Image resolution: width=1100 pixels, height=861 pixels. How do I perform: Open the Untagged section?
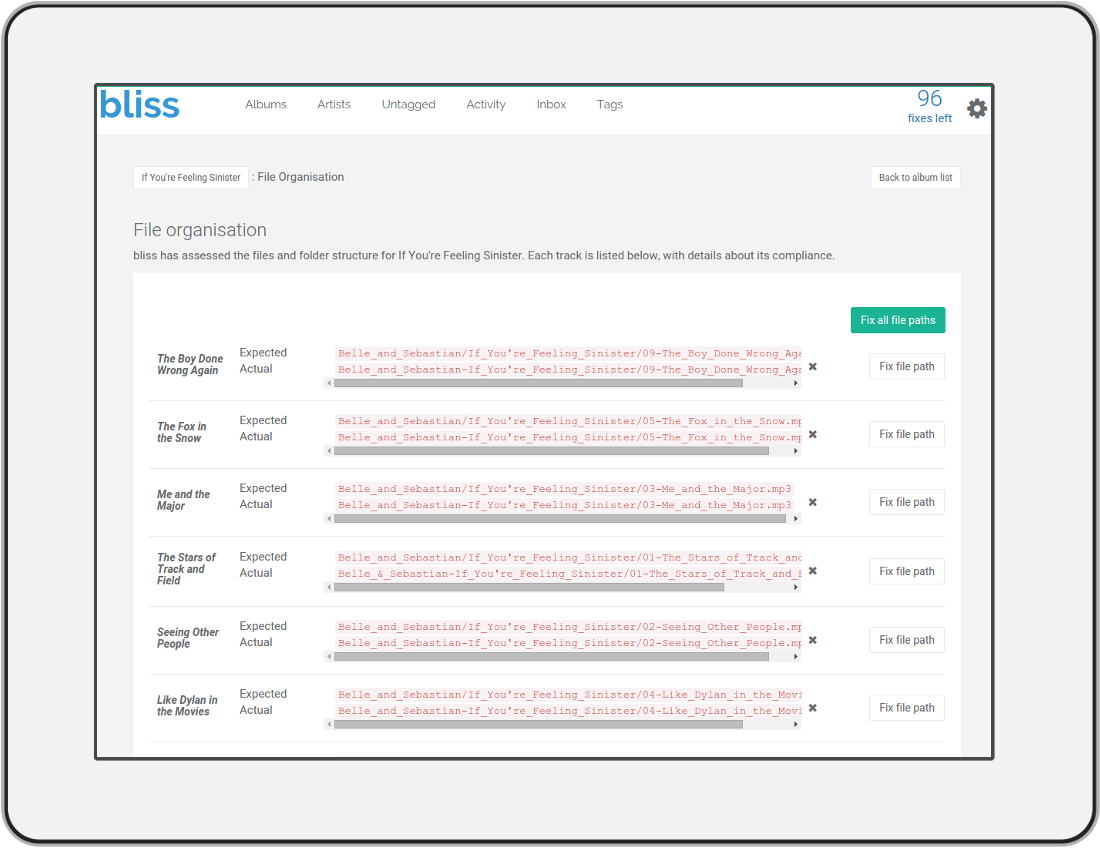coord(408,105)
